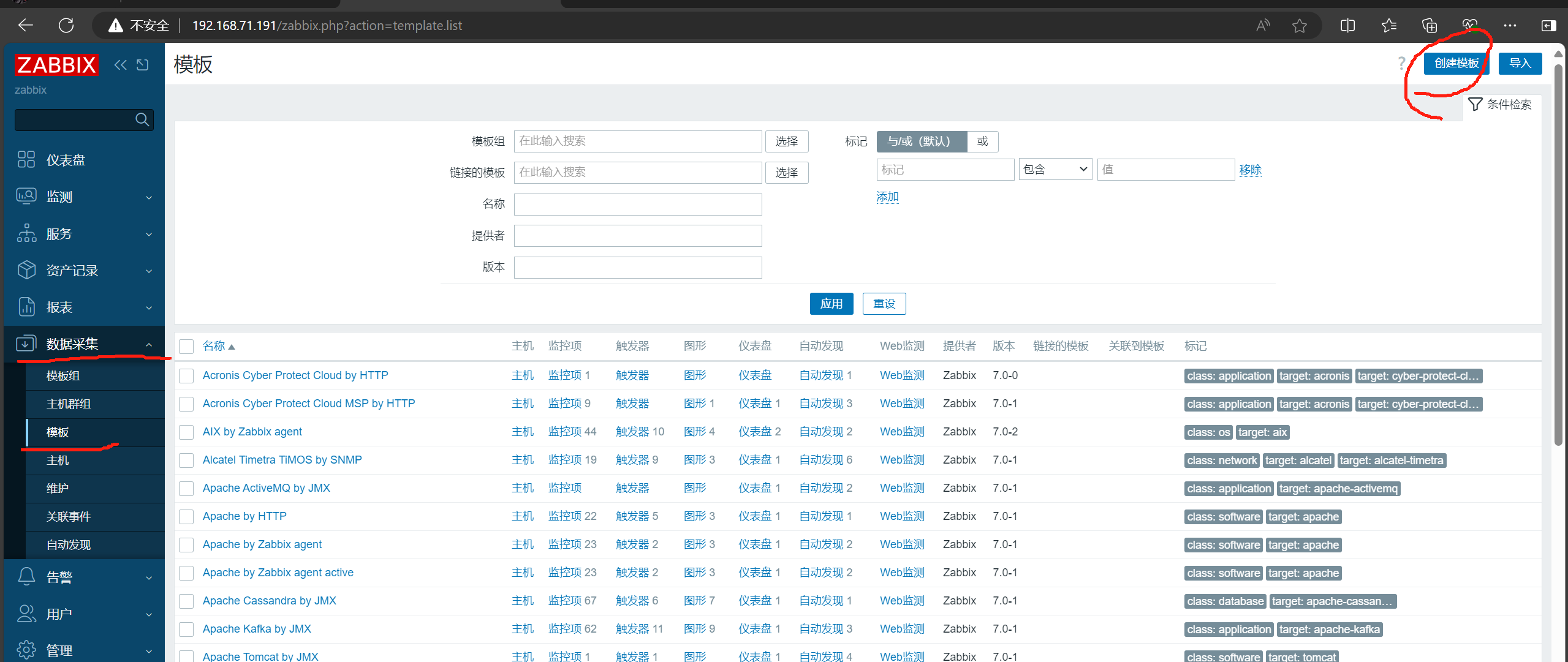Viewport: 1568px width, 662px height.
Task: Add the page to favorites with the star icon
Action: click(x=1299, y=25)
